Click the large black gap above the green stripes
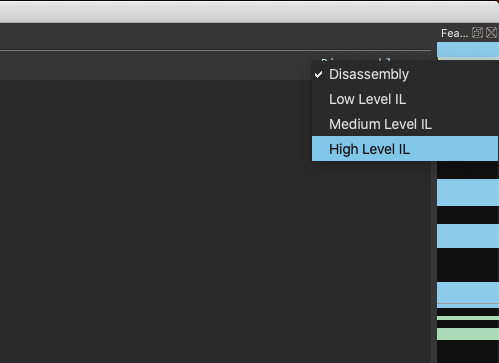The height and width of the screenshot is (363, 499). point(468,265)
